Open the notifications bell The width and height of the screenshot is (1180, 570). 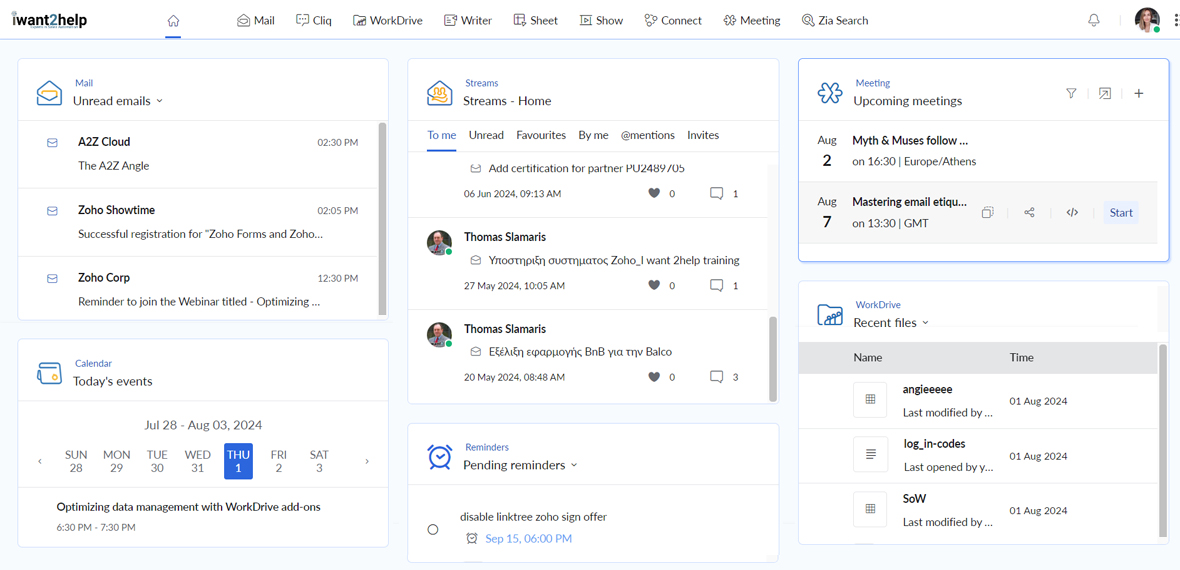1094,20
